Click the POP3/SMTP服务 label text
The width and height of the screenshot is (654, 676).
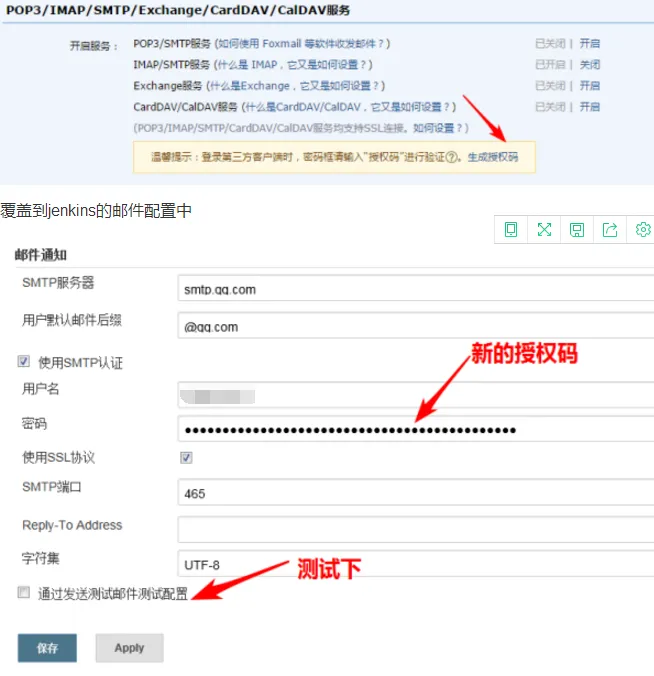point(172,44)
